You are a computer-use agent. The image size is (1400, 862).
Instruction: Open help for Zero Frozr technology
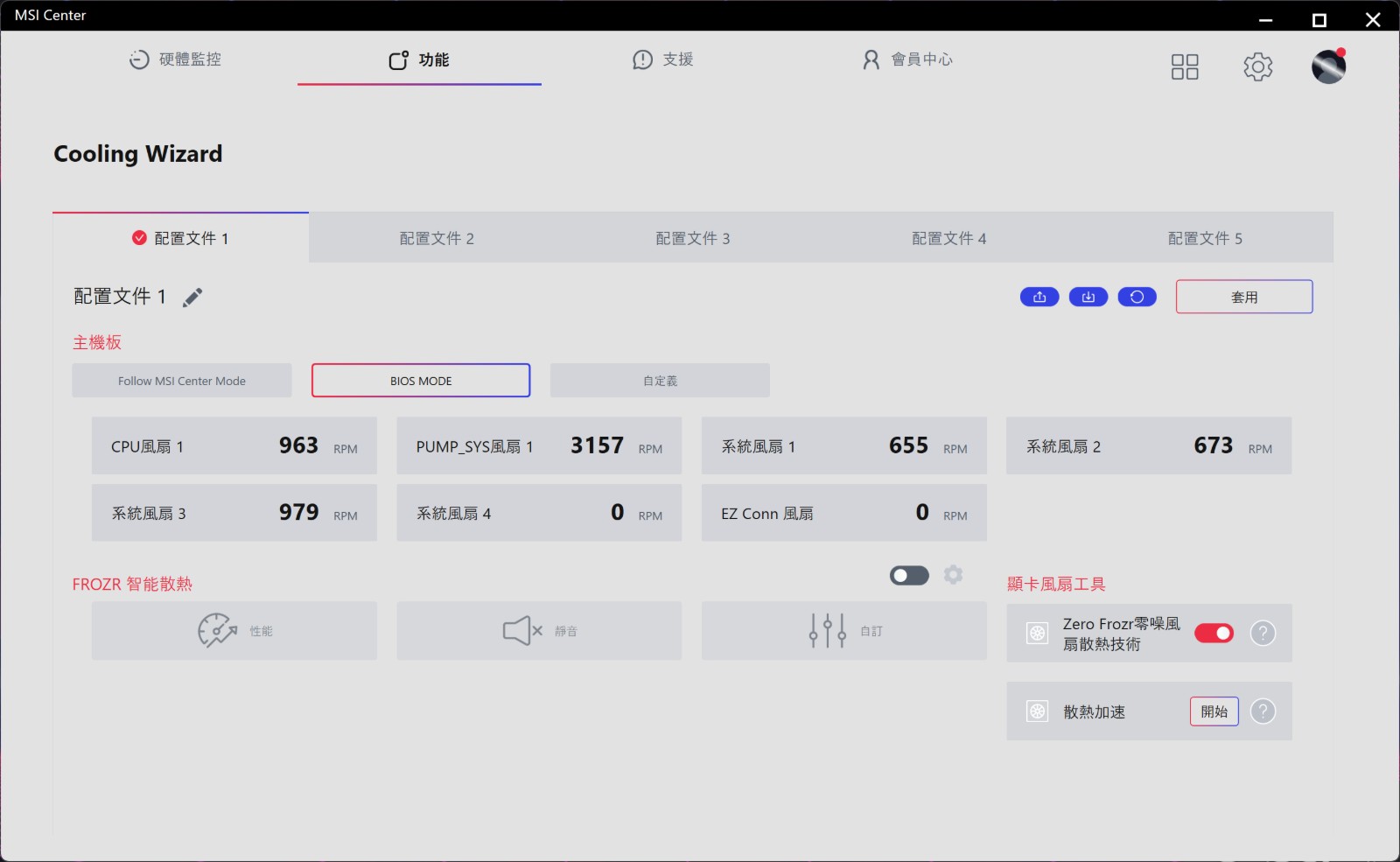1263,633
